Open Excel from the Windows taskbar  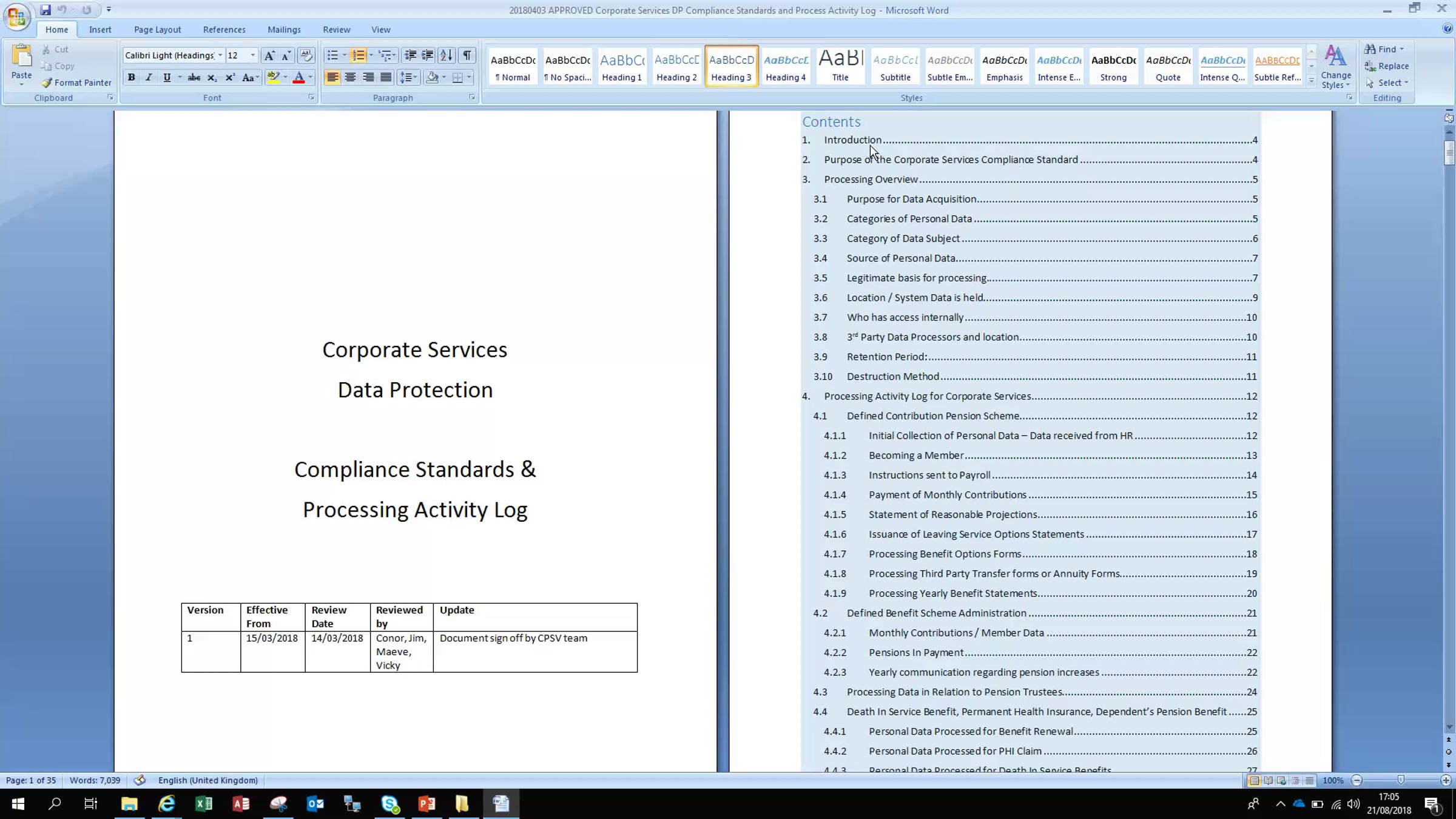(x=203, y=804)
